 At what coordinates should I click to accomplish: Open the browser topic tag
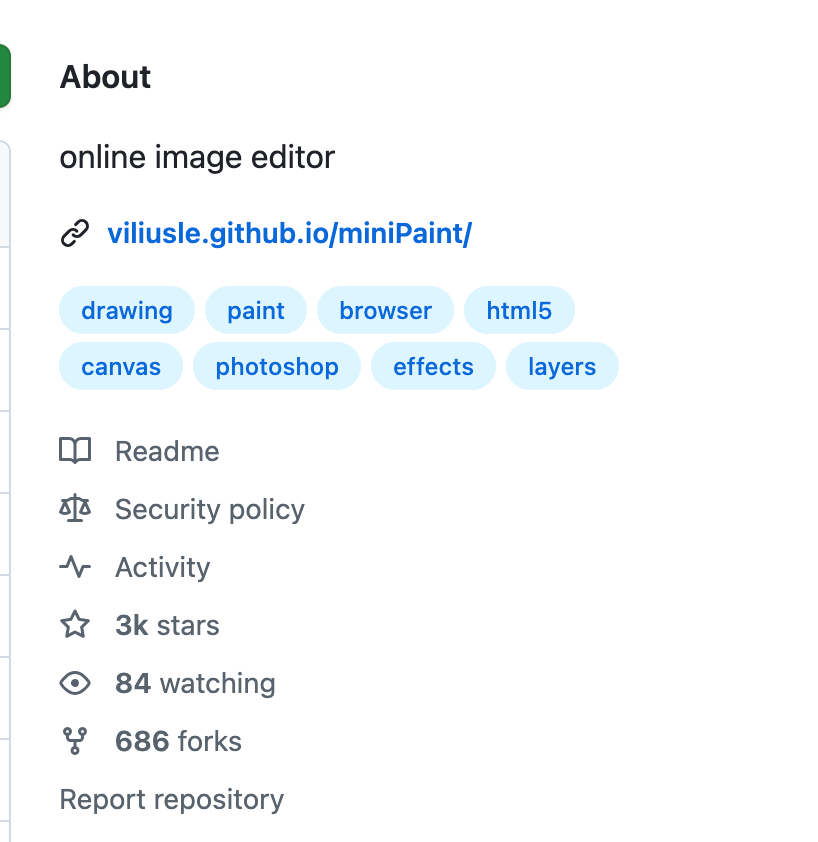point(385,311)
